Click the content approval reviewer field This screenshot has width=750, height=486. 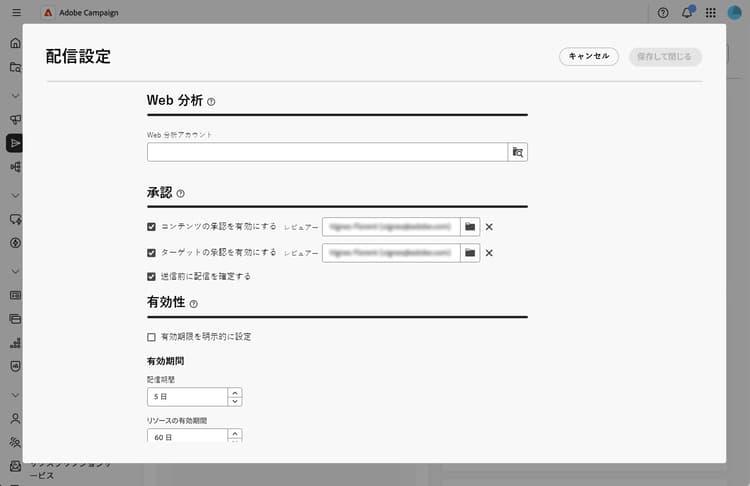(x=391, y=227)
